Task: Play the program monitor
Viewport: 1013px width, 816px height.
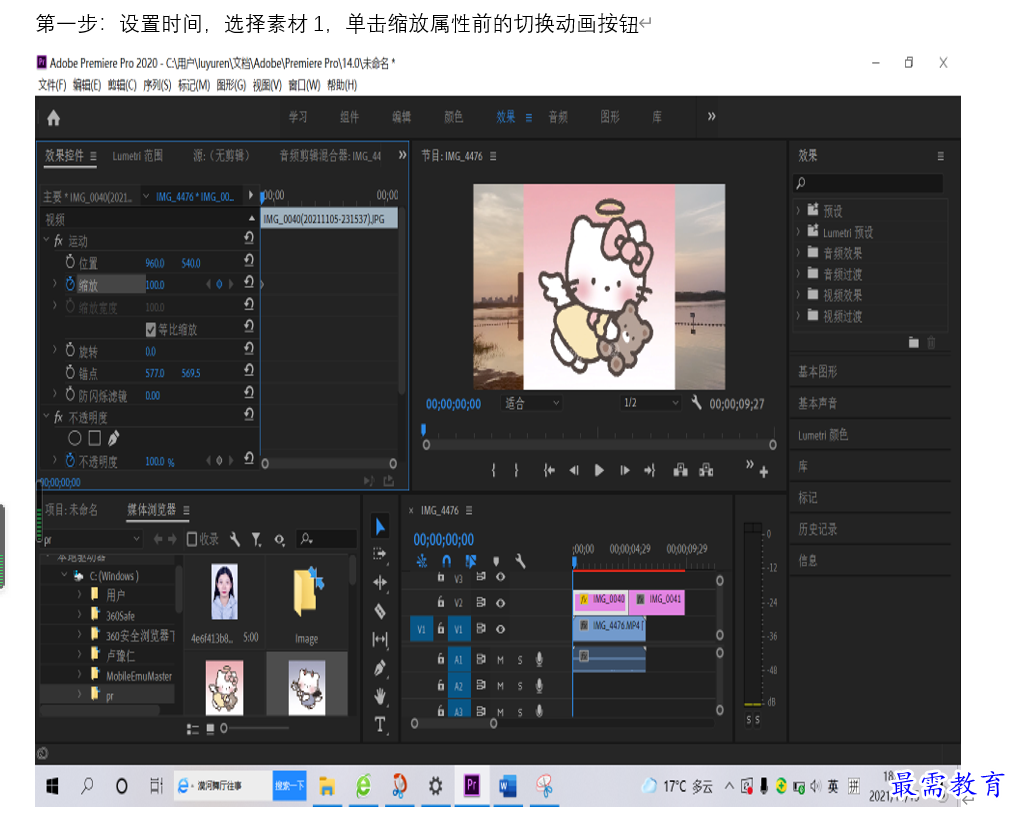Action: pos(599,470)
